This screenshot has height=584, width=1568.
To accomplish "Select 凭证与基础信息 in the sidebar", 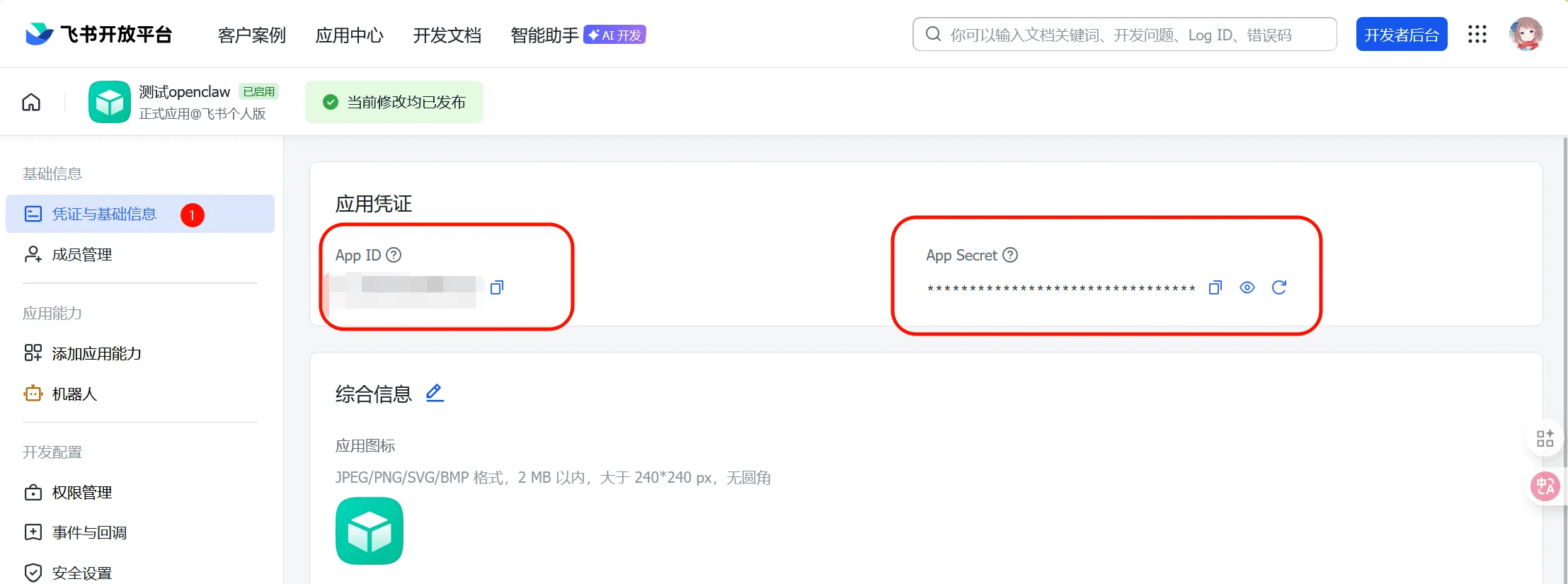I will (x=140, y=214).
